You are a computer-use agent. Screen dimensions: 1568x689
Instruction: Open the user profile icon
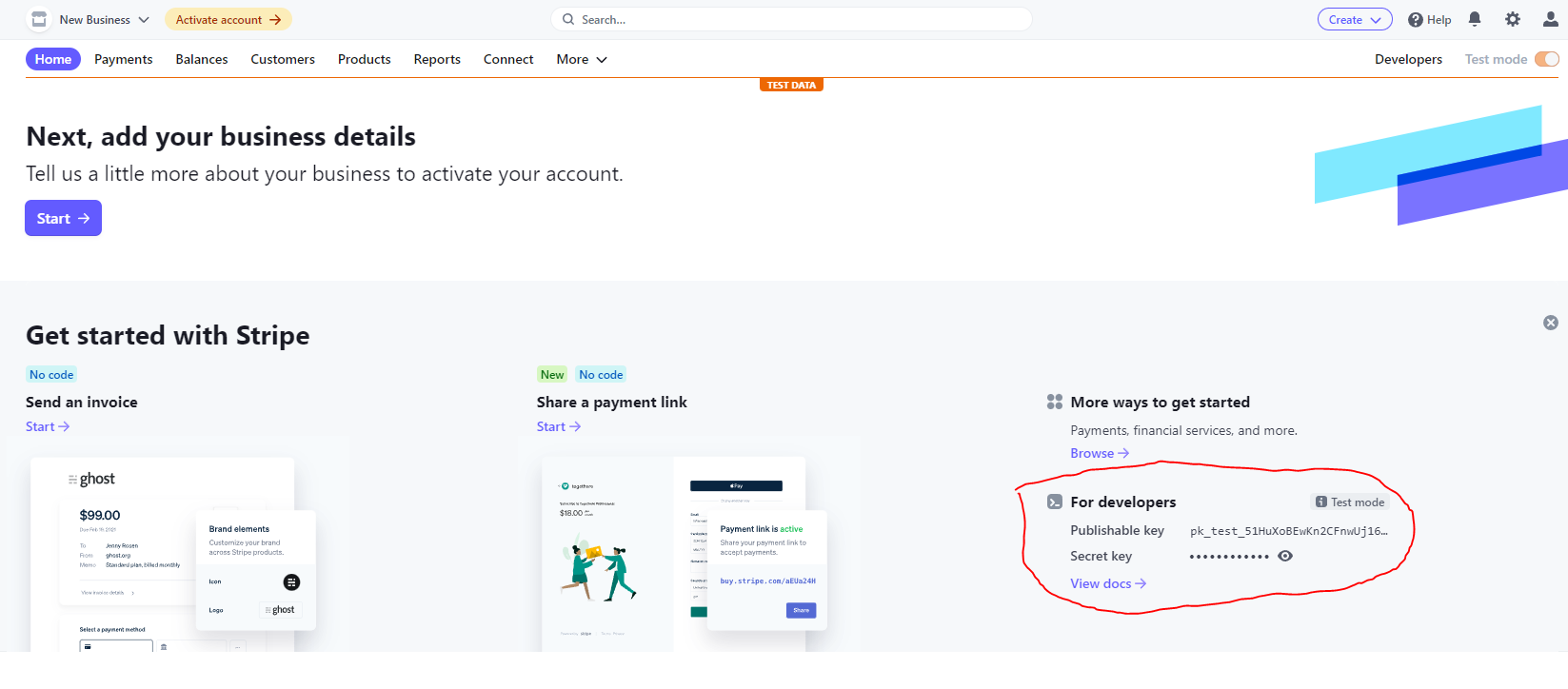(x=1551, y=19)
